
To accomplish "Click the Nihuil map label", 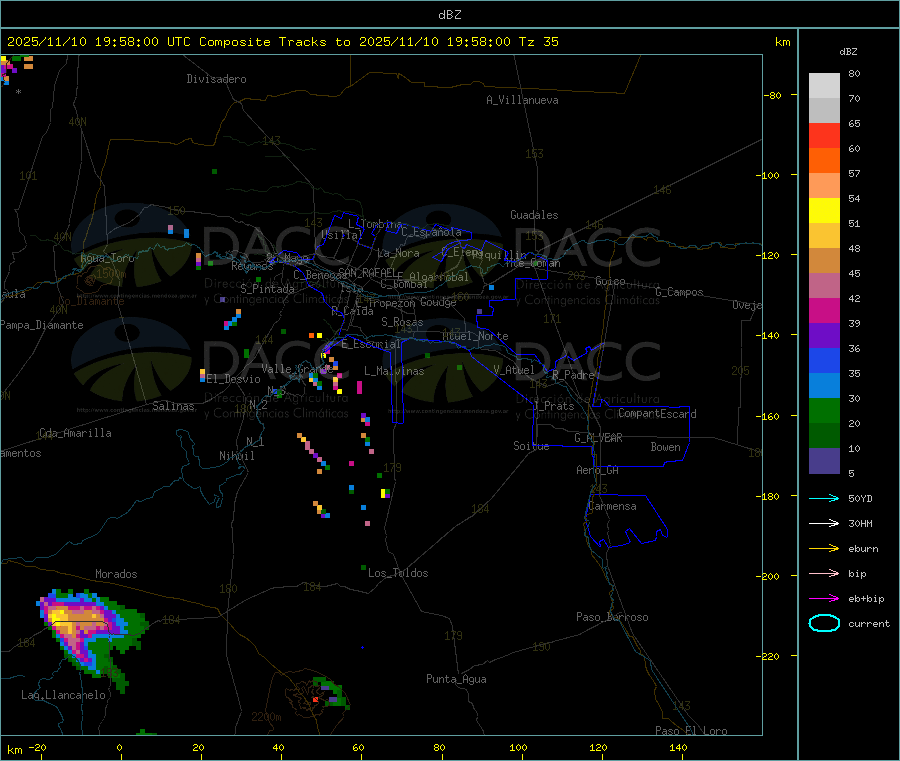I will [x=237, y=456].
